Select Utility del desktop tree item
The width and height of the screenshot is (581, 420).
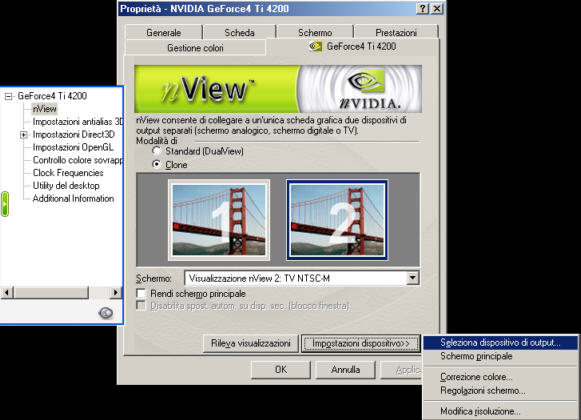click(x=66, y=186)
